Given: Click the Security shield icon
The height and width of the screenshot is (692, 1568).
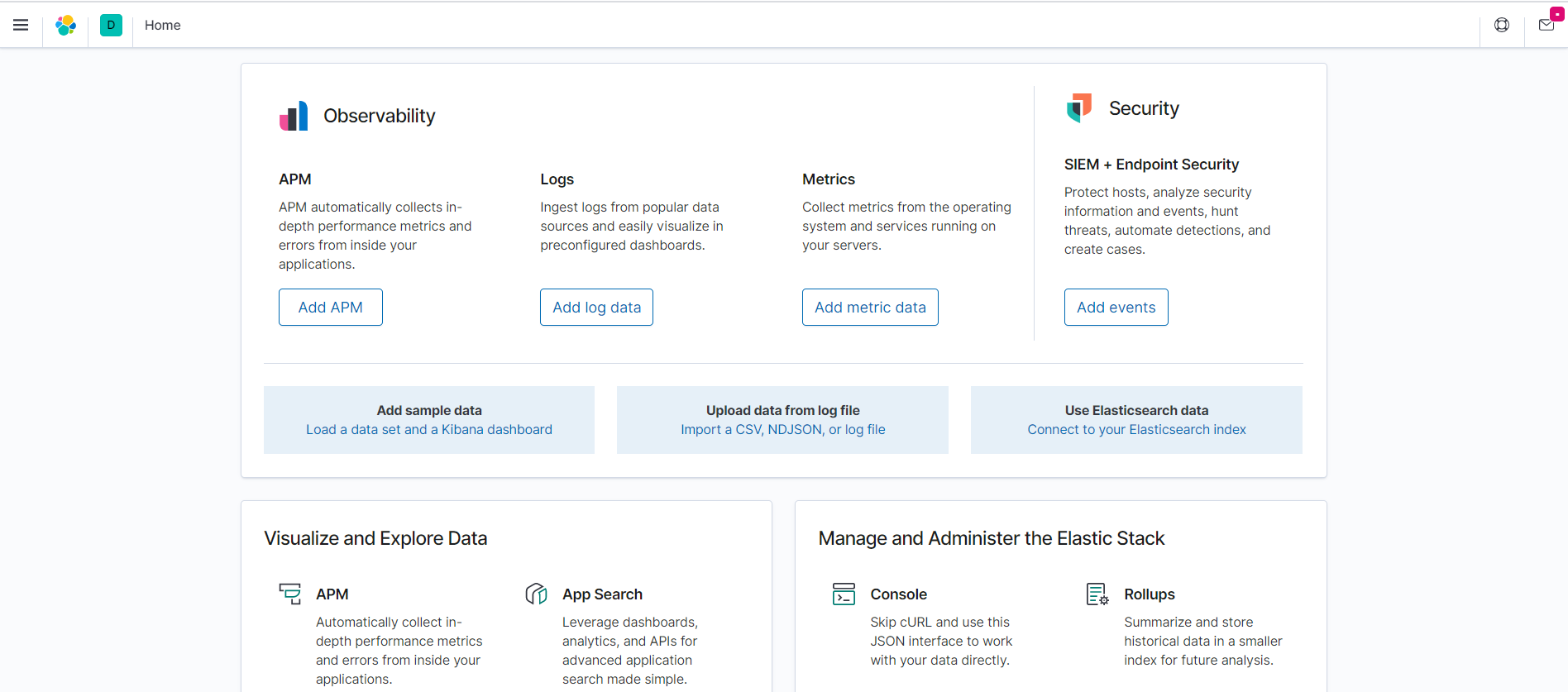Looking at the screenshot, I should (x=1079, y=108).
